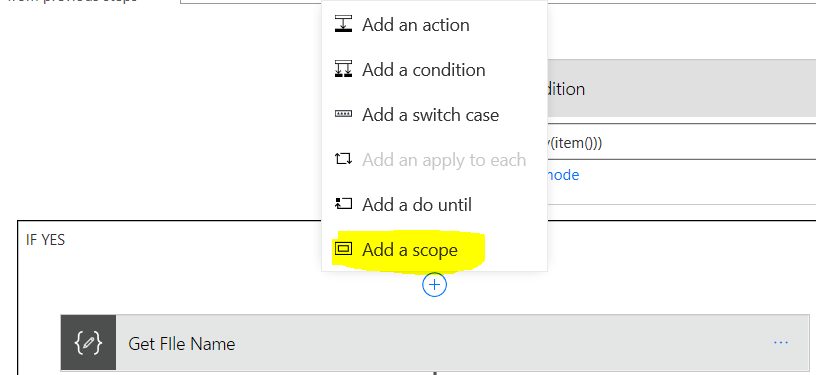This screenshot has width=816, height=375.
Task: Click the Add a condition icon
Action: coord(343,69)
